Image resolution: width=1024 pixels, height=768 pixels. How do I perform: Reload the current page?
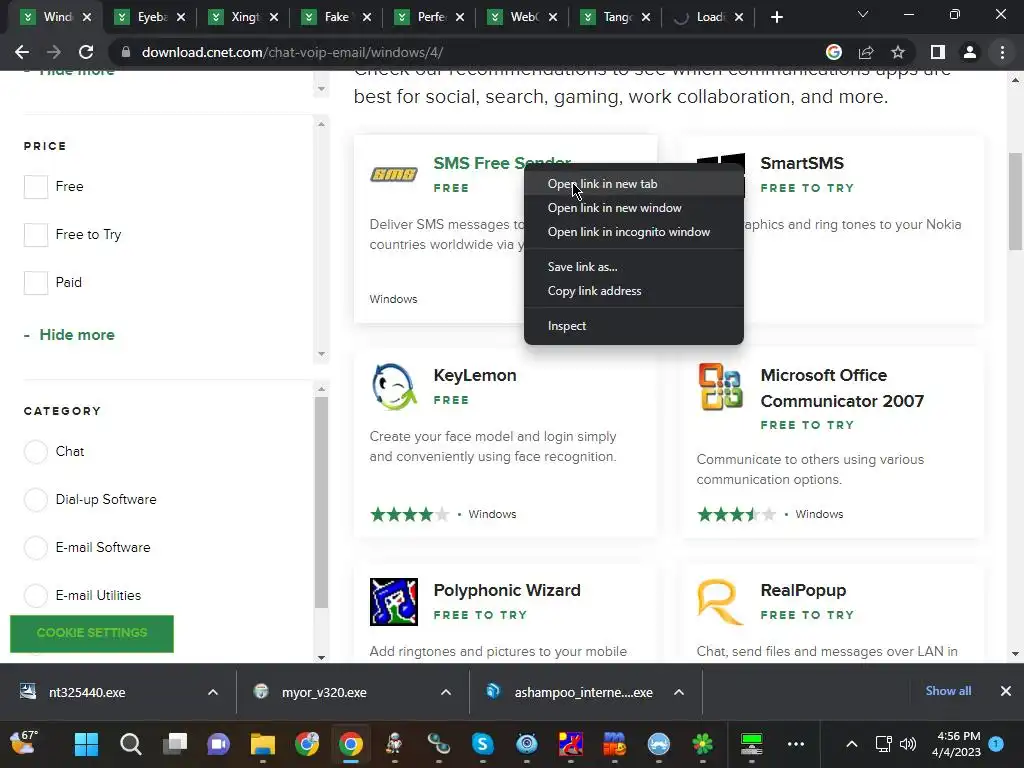[86, 52]
